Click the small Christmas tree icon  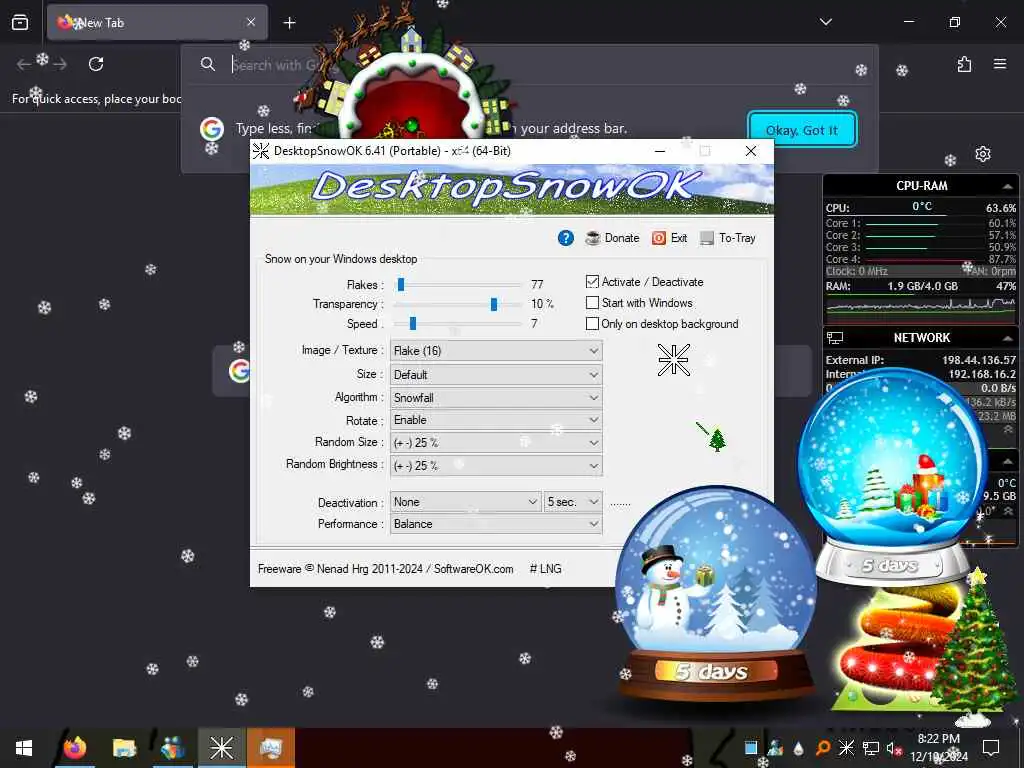[x=717, y=440]
